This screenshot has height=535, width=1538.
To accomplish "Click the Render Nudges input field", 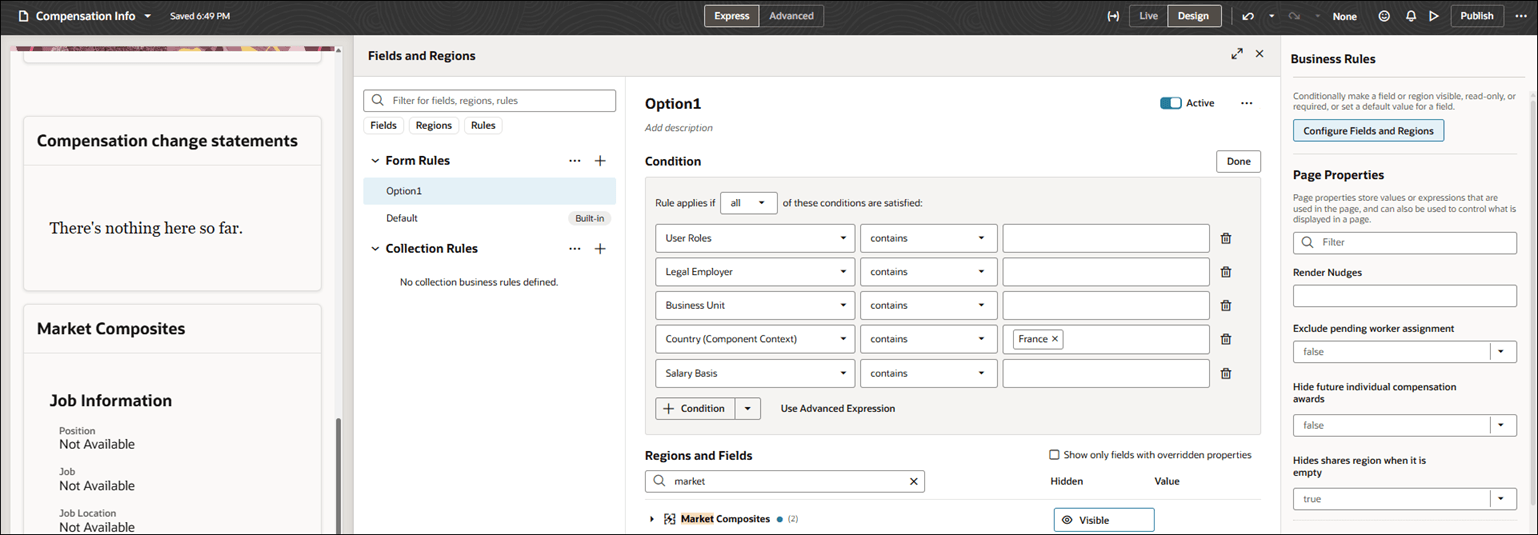I will point(1404,296).
